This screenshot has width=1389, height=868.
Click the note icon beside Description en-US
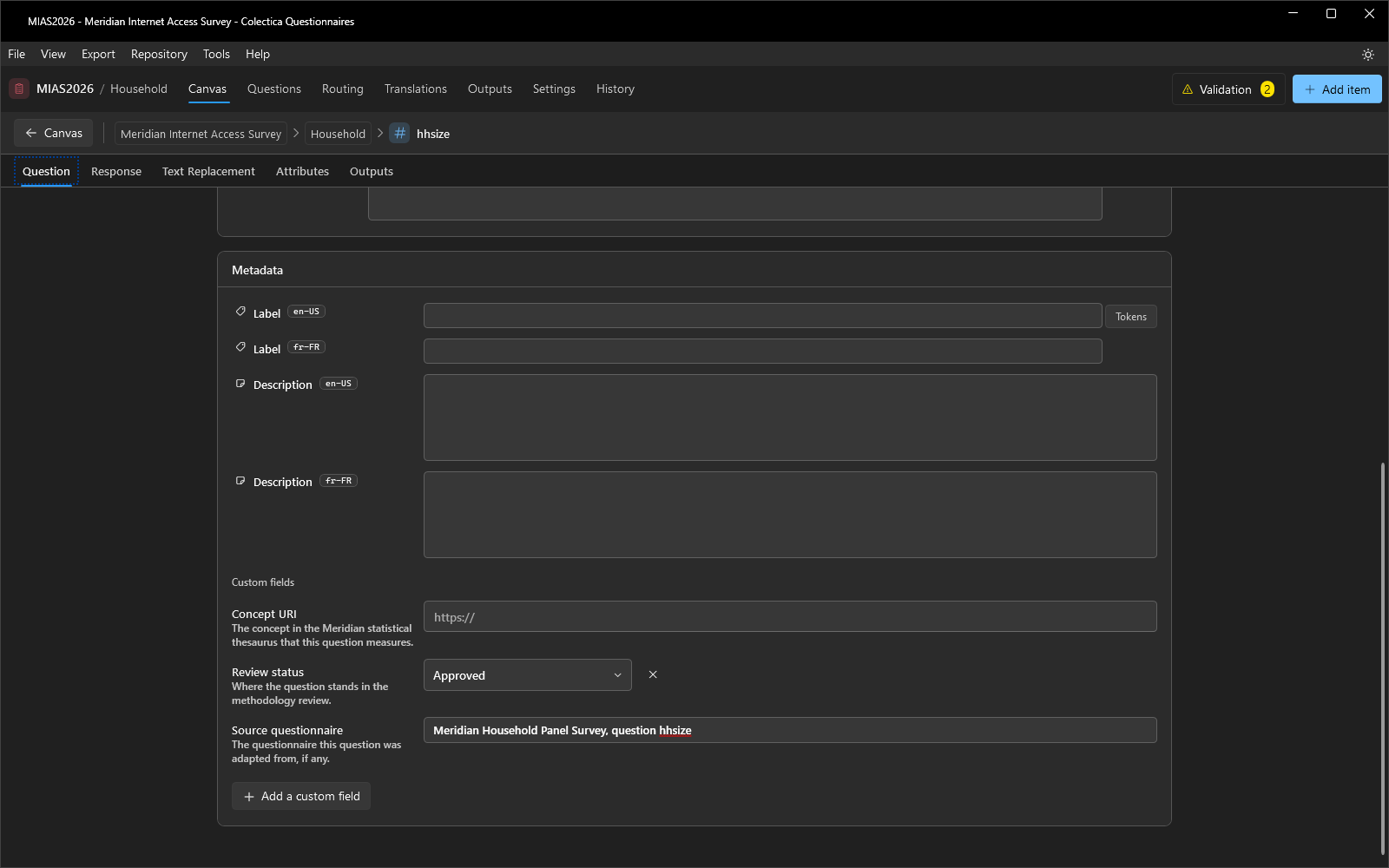coord(240,384)
